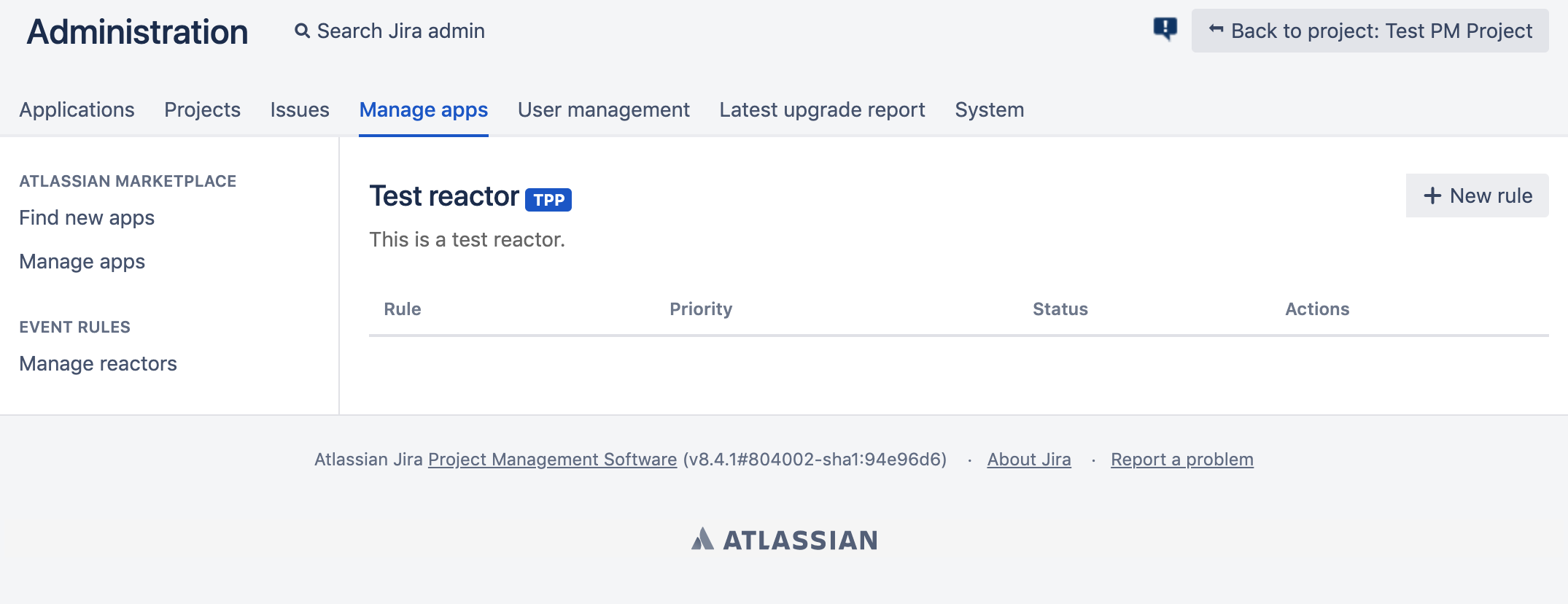This screenshot has height=604, width=1568.
Task: Click the 'This is a test reactor.' description
Action: pyautogui.click(x=467, y=239)
